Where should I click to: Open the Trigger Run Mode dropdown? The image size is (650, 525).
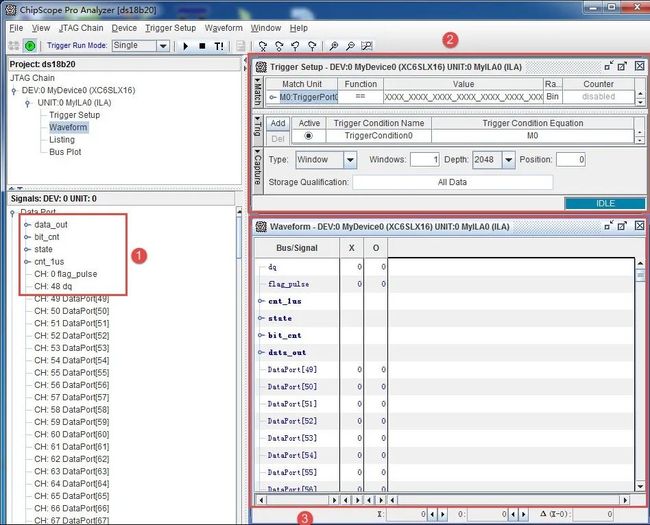[163, 46]
